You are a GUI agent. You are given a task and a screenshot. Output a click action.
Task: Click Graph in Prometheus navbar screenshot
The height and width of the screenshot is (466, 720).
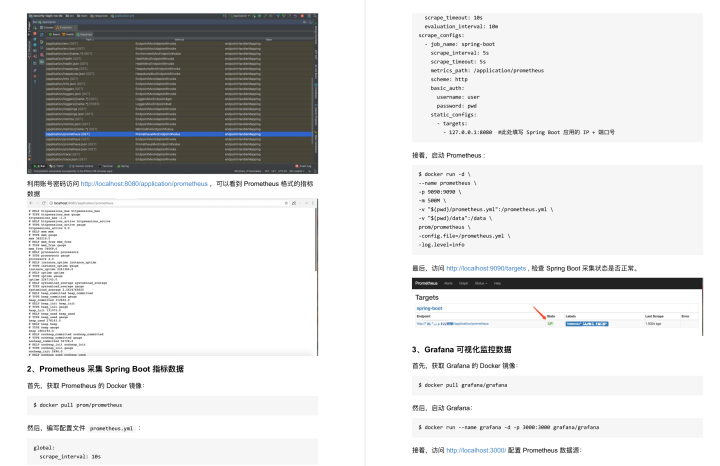coord(464,283)
